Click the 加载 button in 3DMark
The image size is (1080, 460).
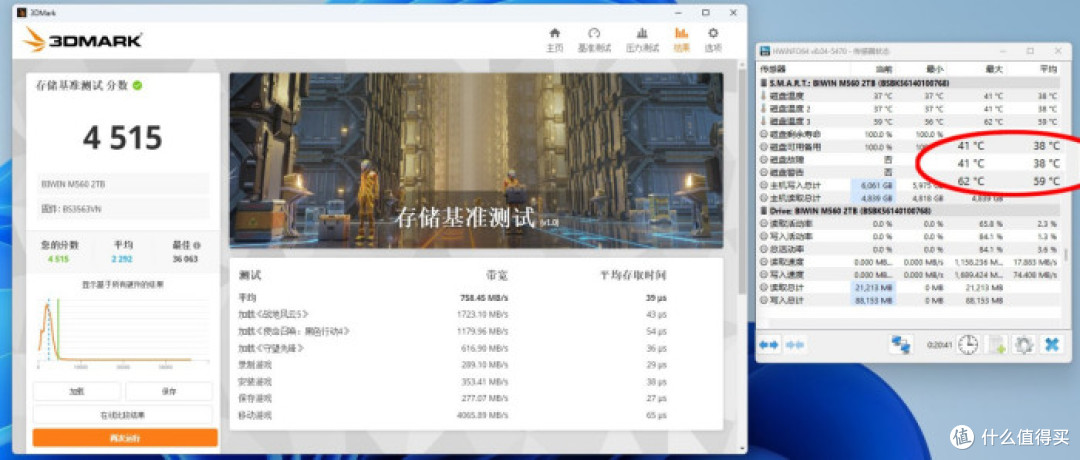coord(76,391)
